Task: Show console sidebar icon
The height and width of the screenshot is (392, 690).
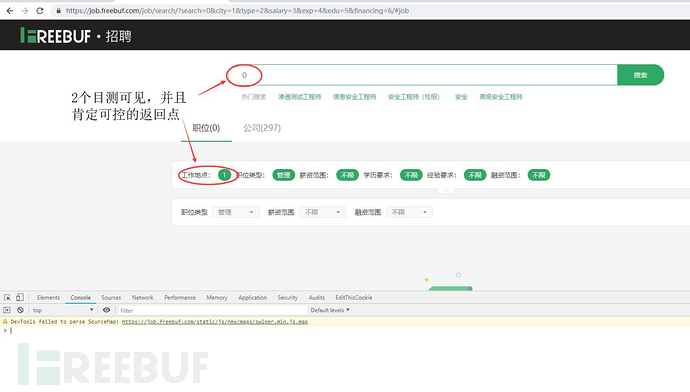Action: tap(7, 310)
